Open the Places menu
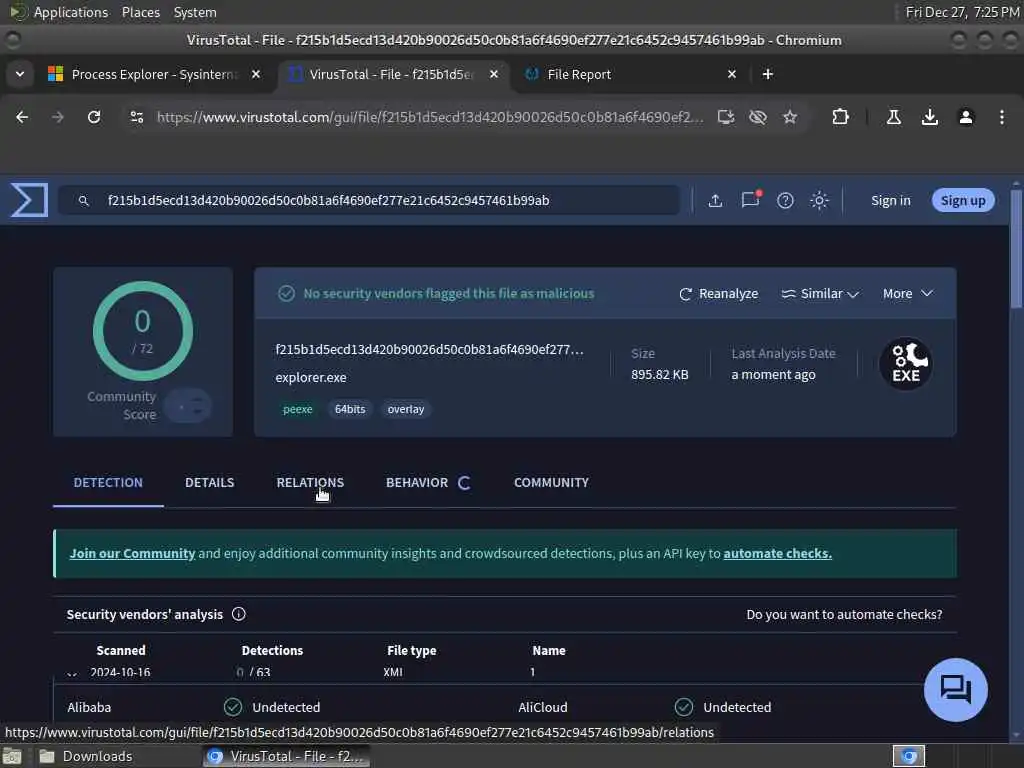The image size is (1024, 768). pos(140,12)
